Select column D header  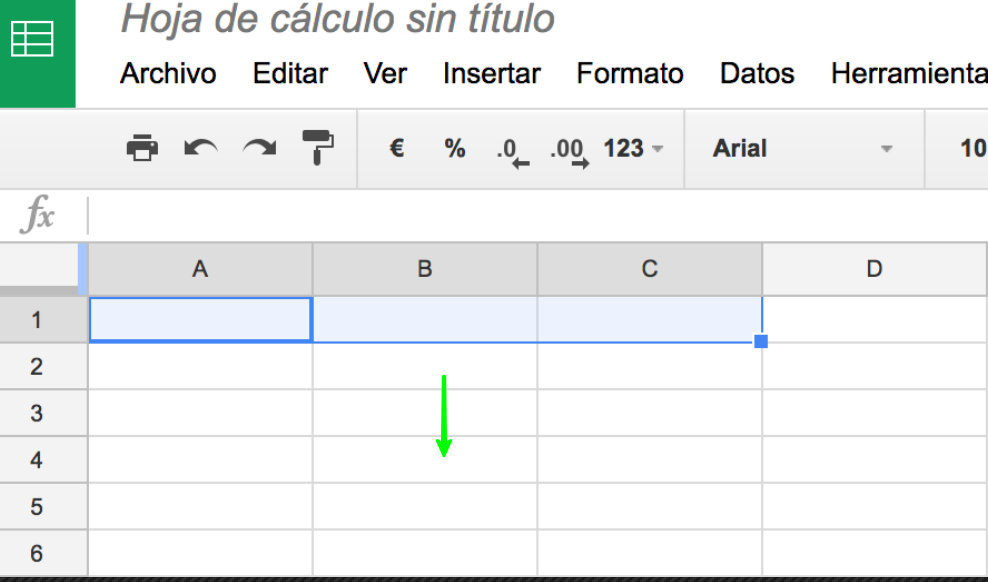(x=875, y=269)
